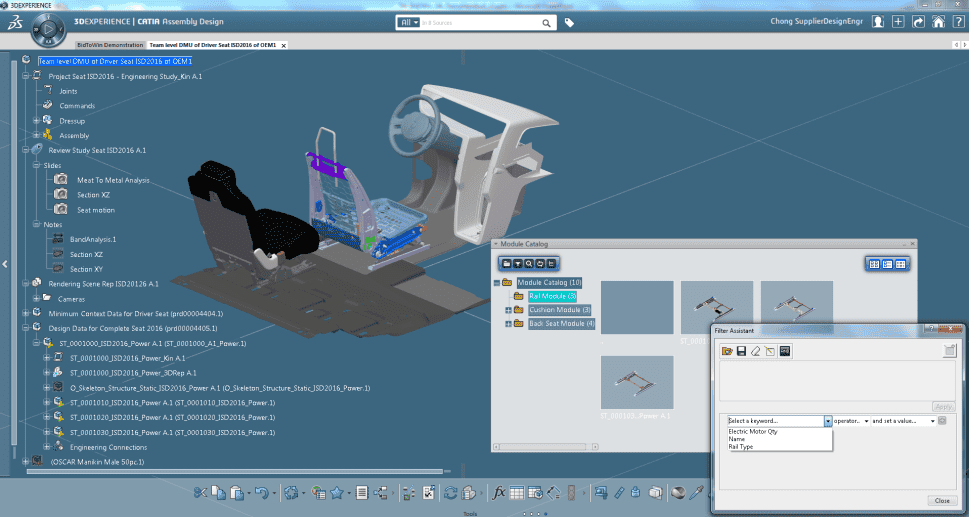Click the Close button in Filter Assistant
The width and height of the screenshot is (969, 517).
pyautogui.click(x=942, y=500)
